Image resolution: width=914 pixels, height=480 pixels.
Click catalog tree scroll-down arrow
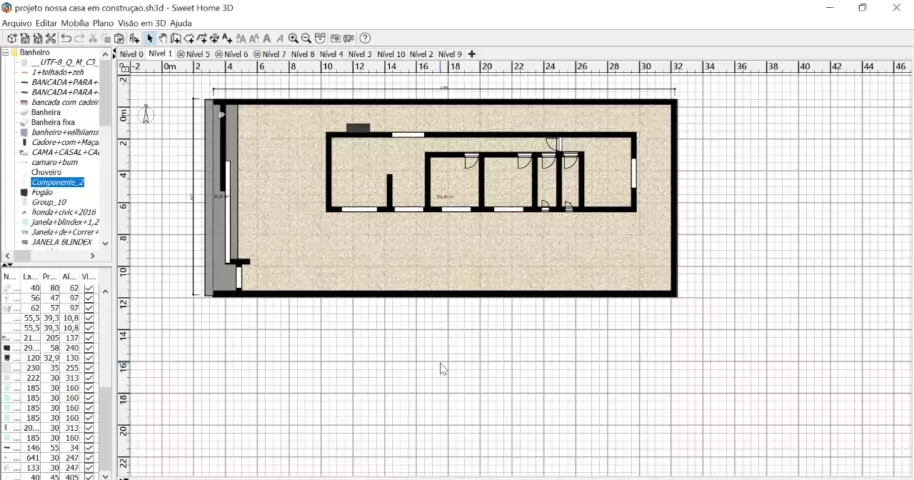[x=105, y=243]
